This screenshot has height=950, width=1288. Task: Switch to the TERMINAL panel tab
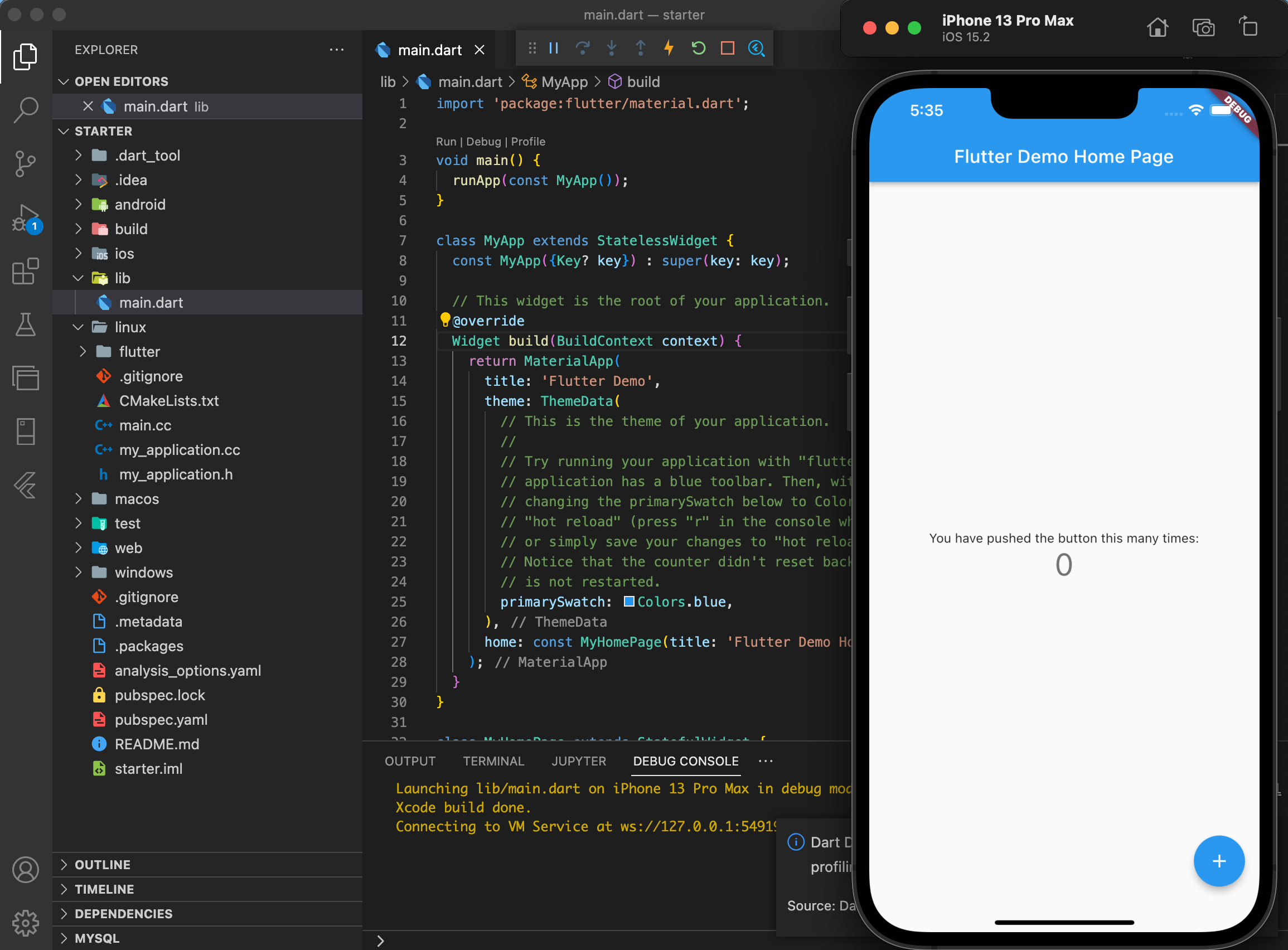pyautogui.click(x=493, y=761)
